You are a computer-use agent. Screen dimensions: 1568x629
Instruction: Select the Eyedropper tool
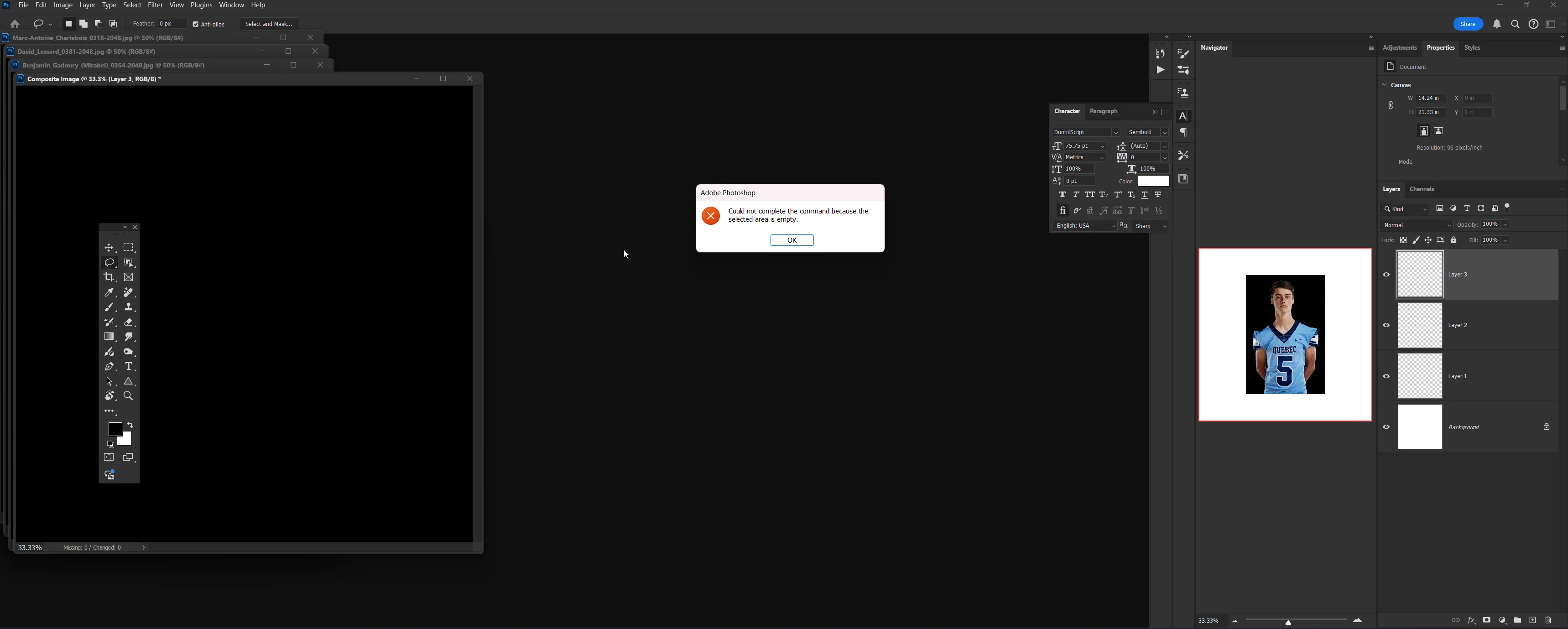109,292
